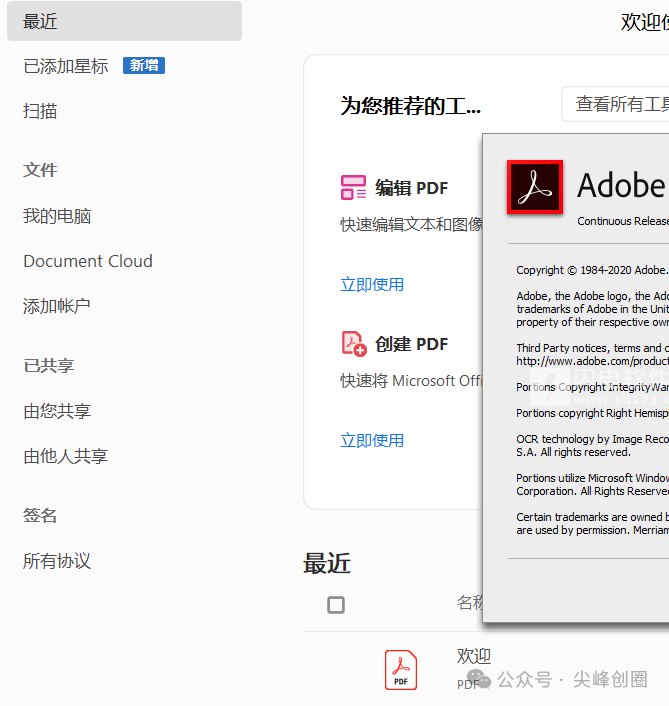Click the Adobe Acrobat logo in About dialog

(x=535, y=187)
